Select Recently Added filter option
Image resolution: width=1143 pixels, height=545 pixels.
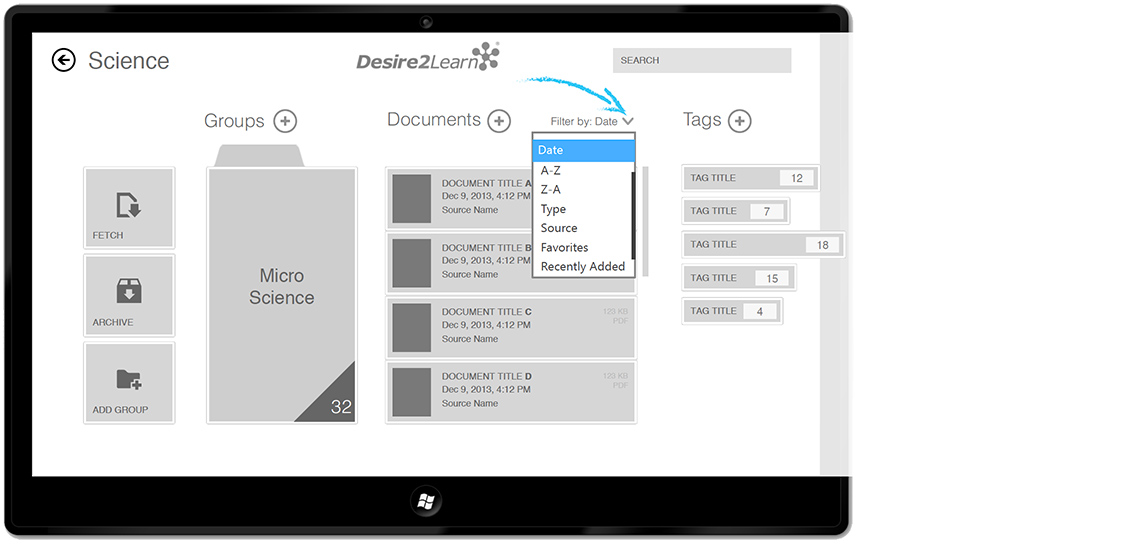coord(582,267)
